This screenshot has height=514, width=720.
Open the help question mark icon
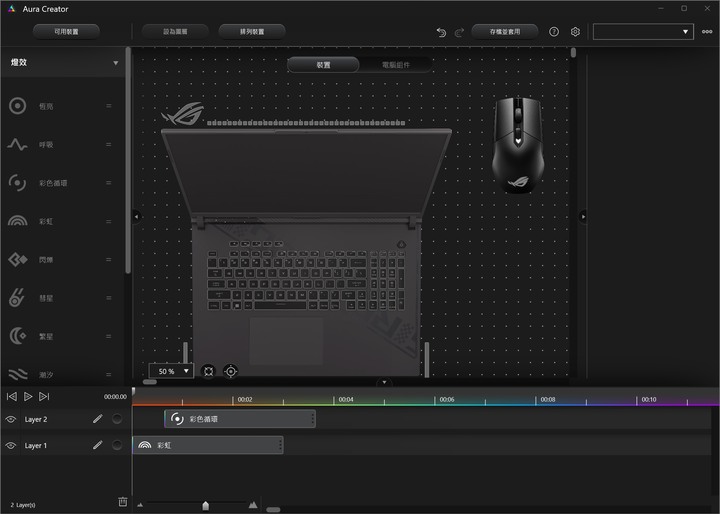click(x=554, y=32)
